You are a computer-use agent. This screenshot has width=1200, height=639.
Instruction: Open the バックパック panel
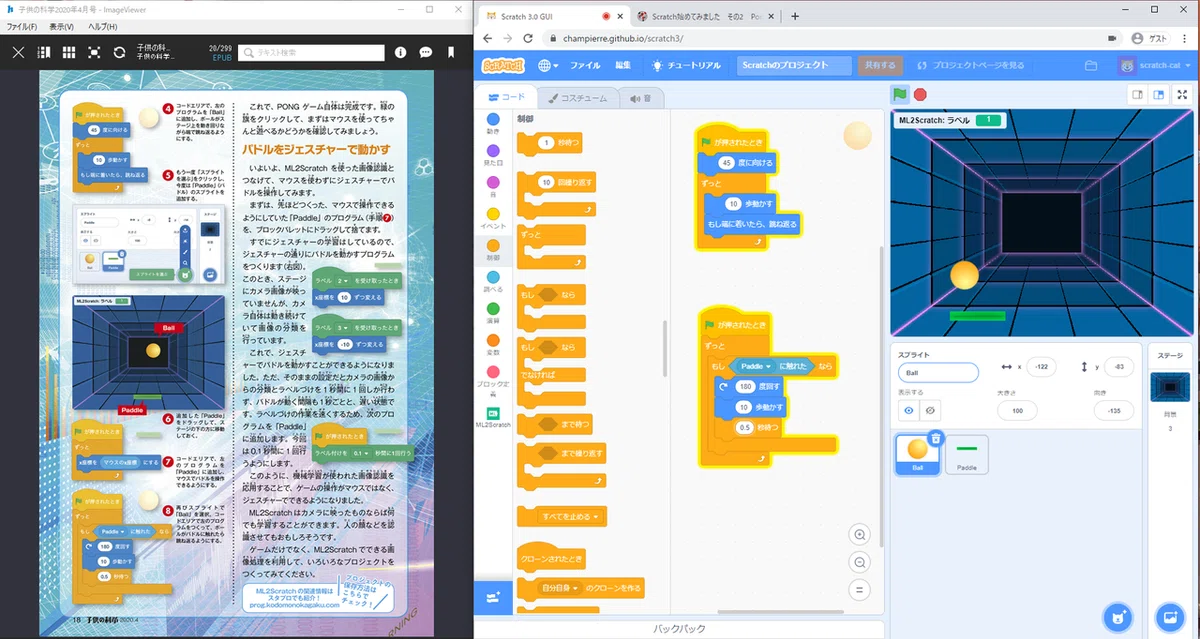[679, 628]
